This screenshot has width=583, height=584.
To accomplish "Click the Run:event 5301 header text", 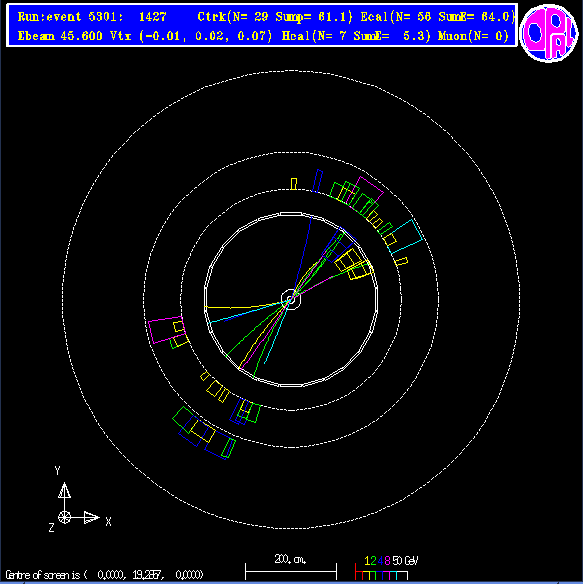I will click(x=92, y=17).
